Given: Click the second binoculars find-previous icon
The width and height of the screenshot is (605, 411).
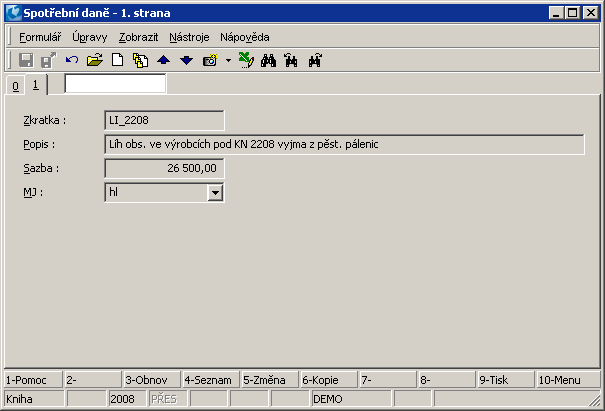Looking at the screenshot, I should 291,61.
